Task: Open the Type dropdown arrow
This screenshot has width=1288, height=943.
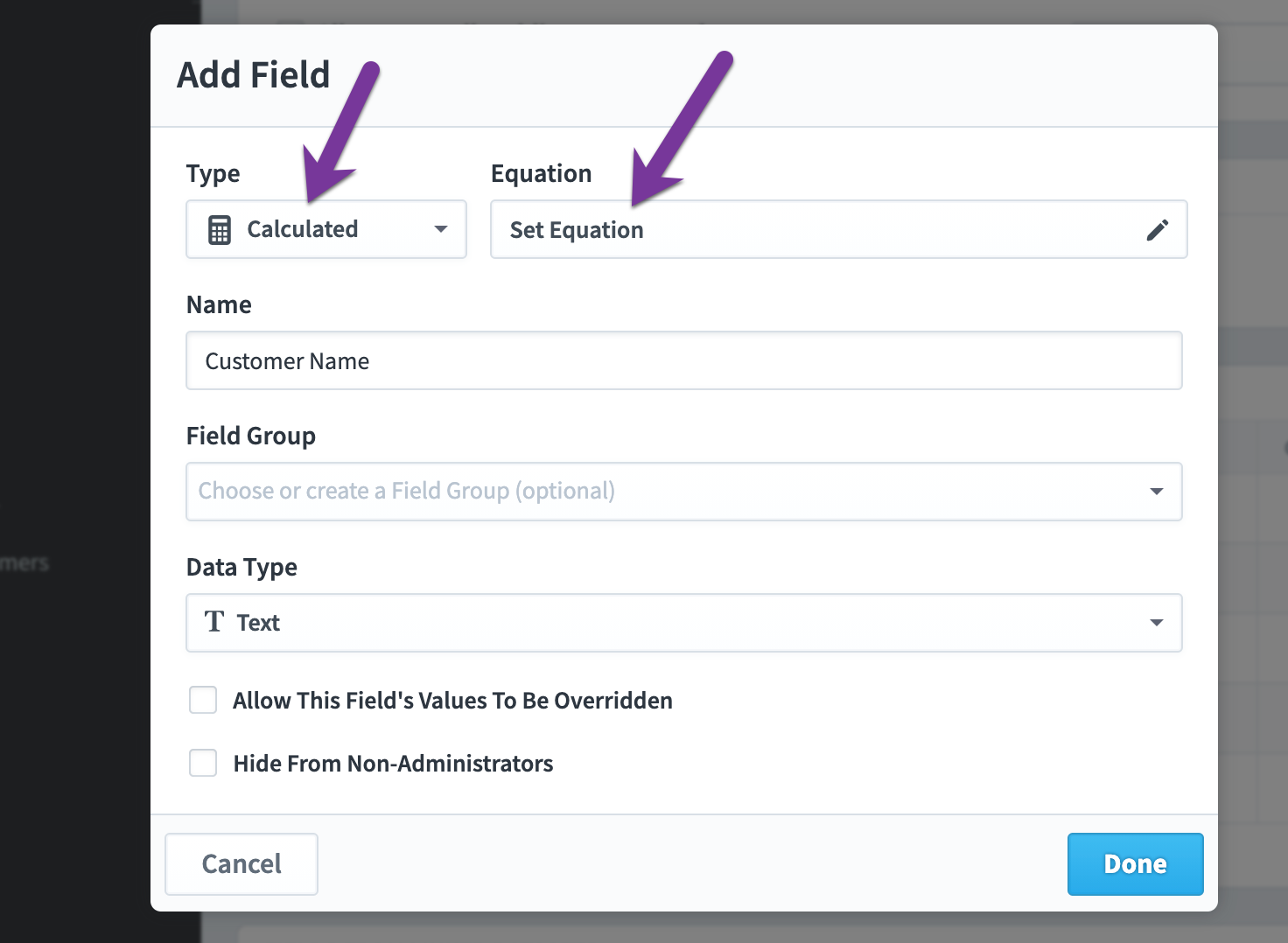Action: pos(441,229)
